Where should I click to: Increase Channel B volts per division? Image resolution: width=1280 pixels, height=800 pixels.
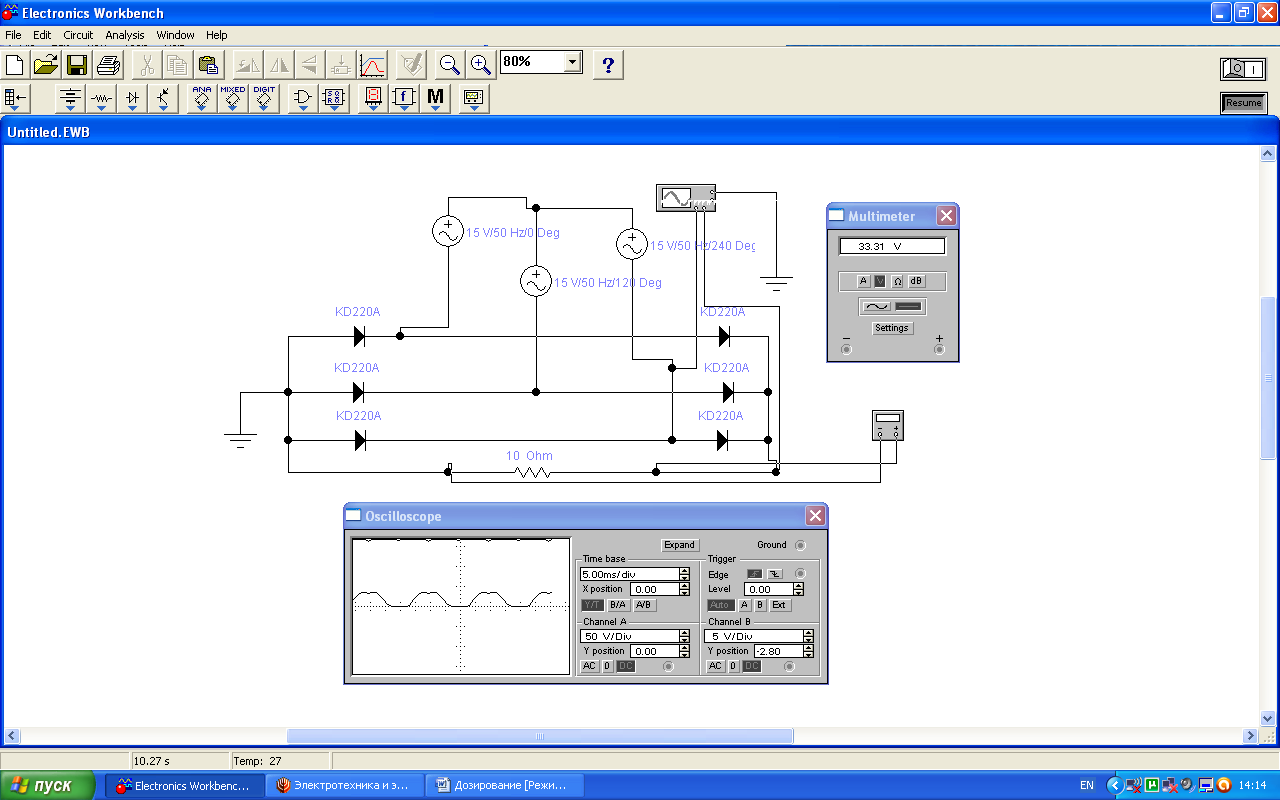pos(809,633)
